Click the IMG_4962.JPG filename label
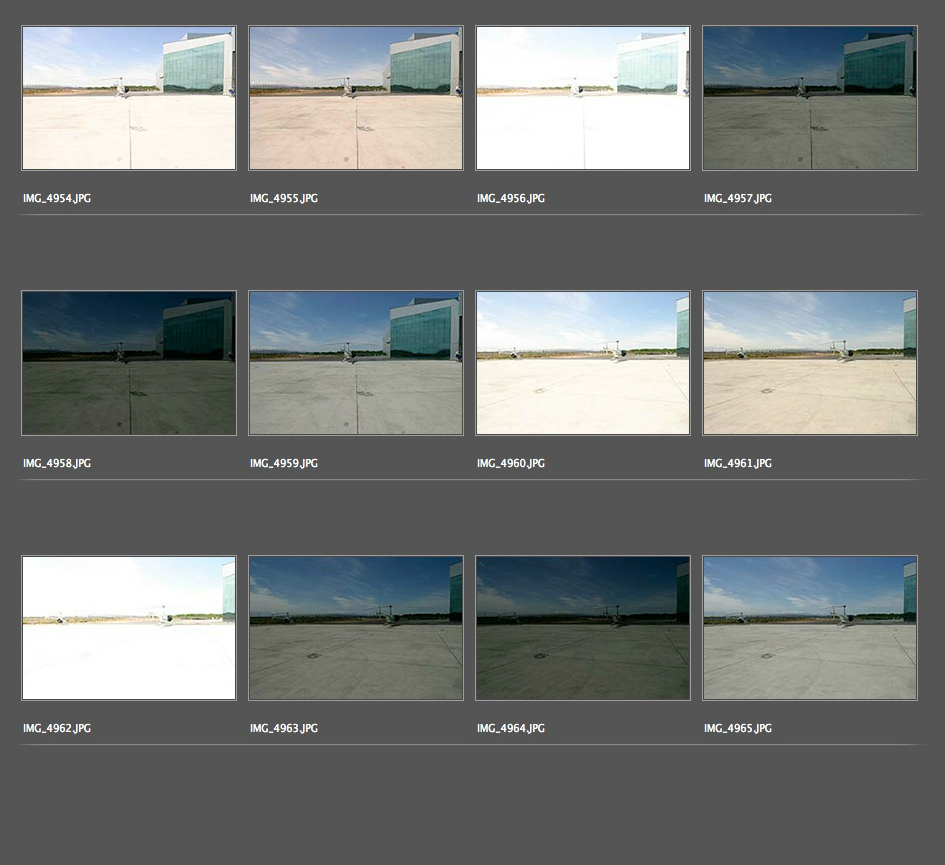 point(57,729)
